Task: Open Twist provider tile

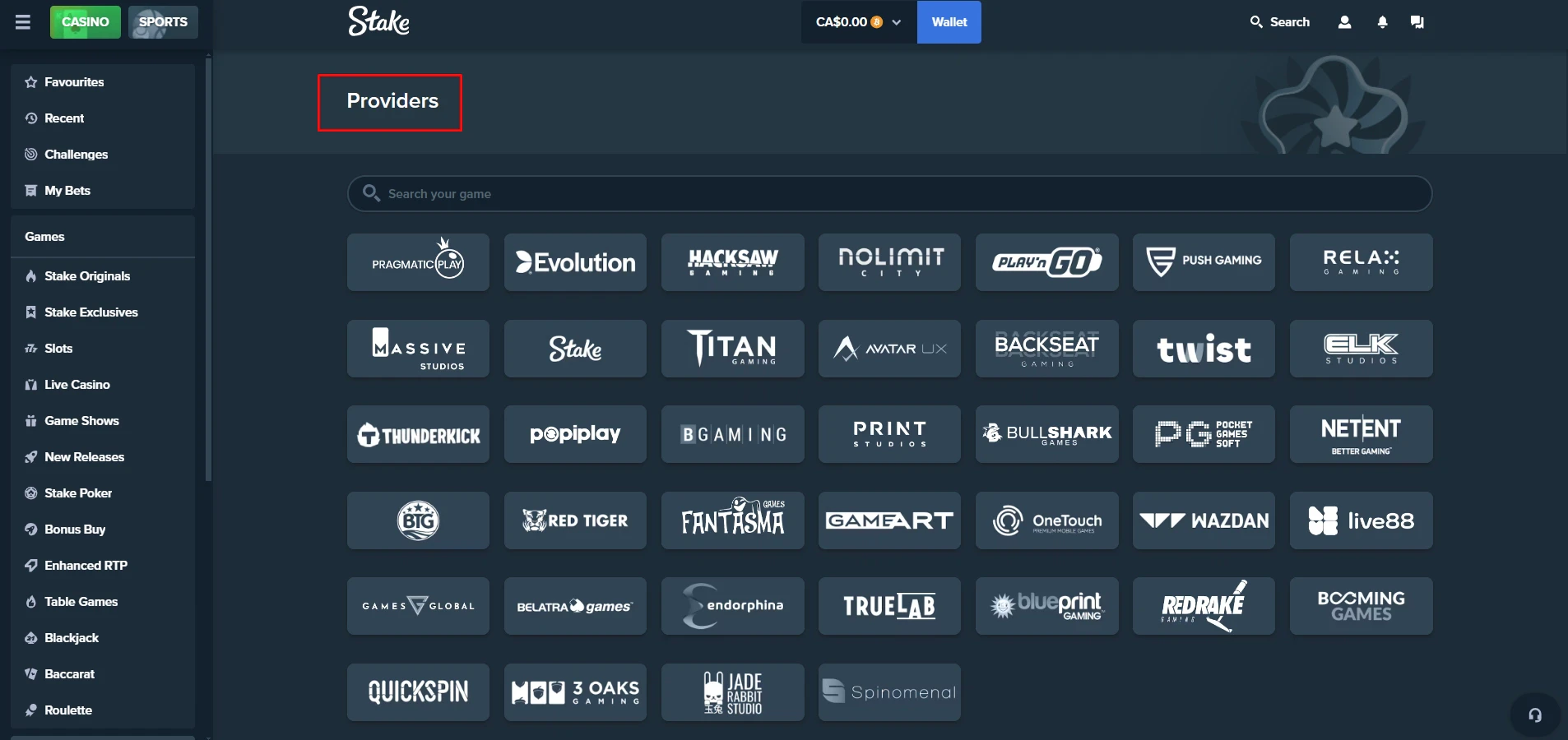Action: tap(1204, 349)
